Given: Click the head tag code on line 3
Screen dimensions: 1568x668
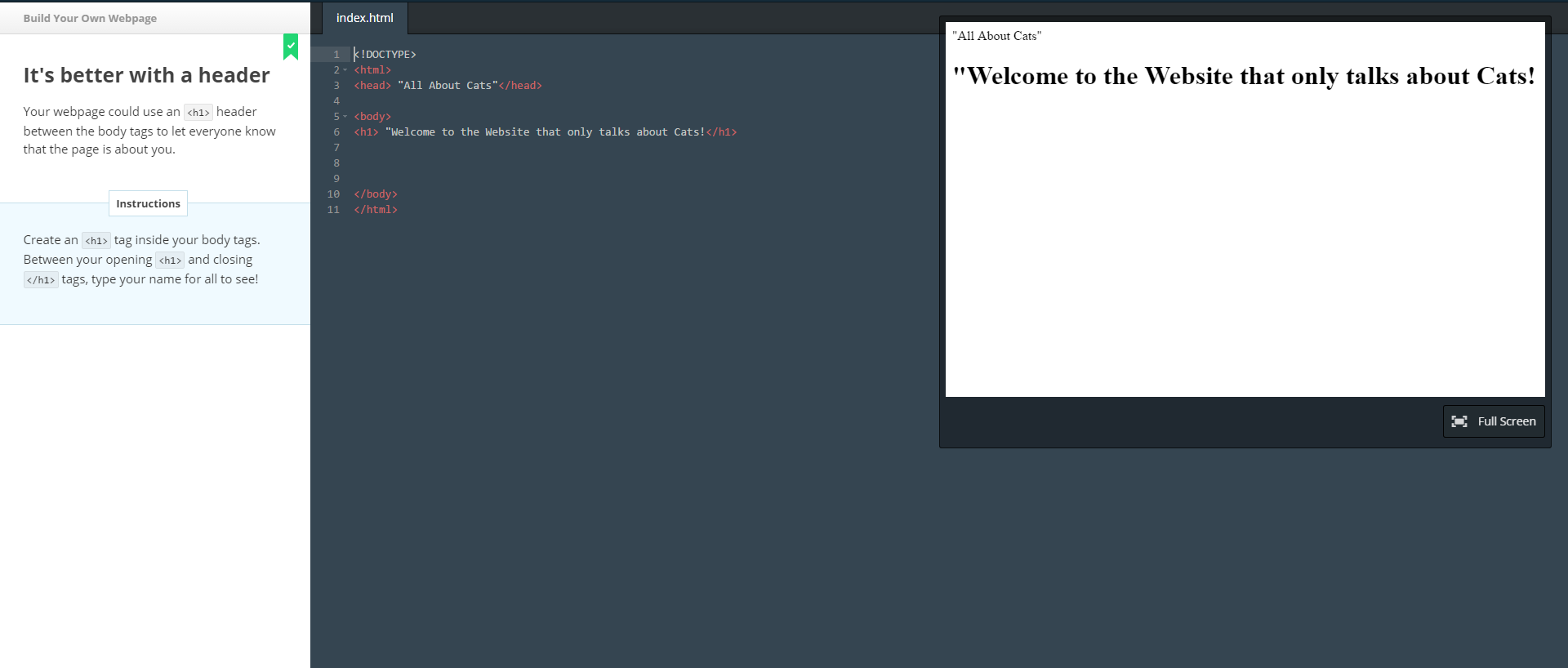Looking at the screenshot, I should 448,86.
